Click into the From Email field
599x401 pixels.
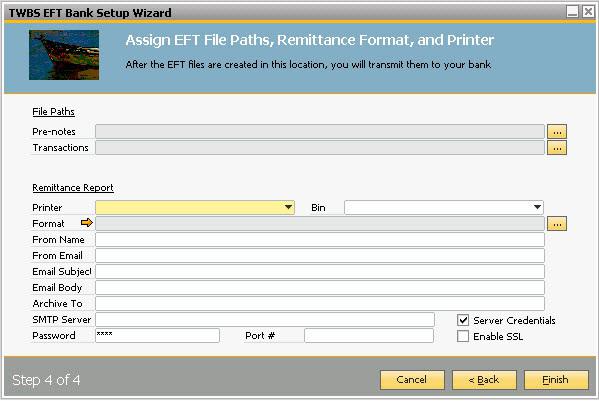coord(320,256)
